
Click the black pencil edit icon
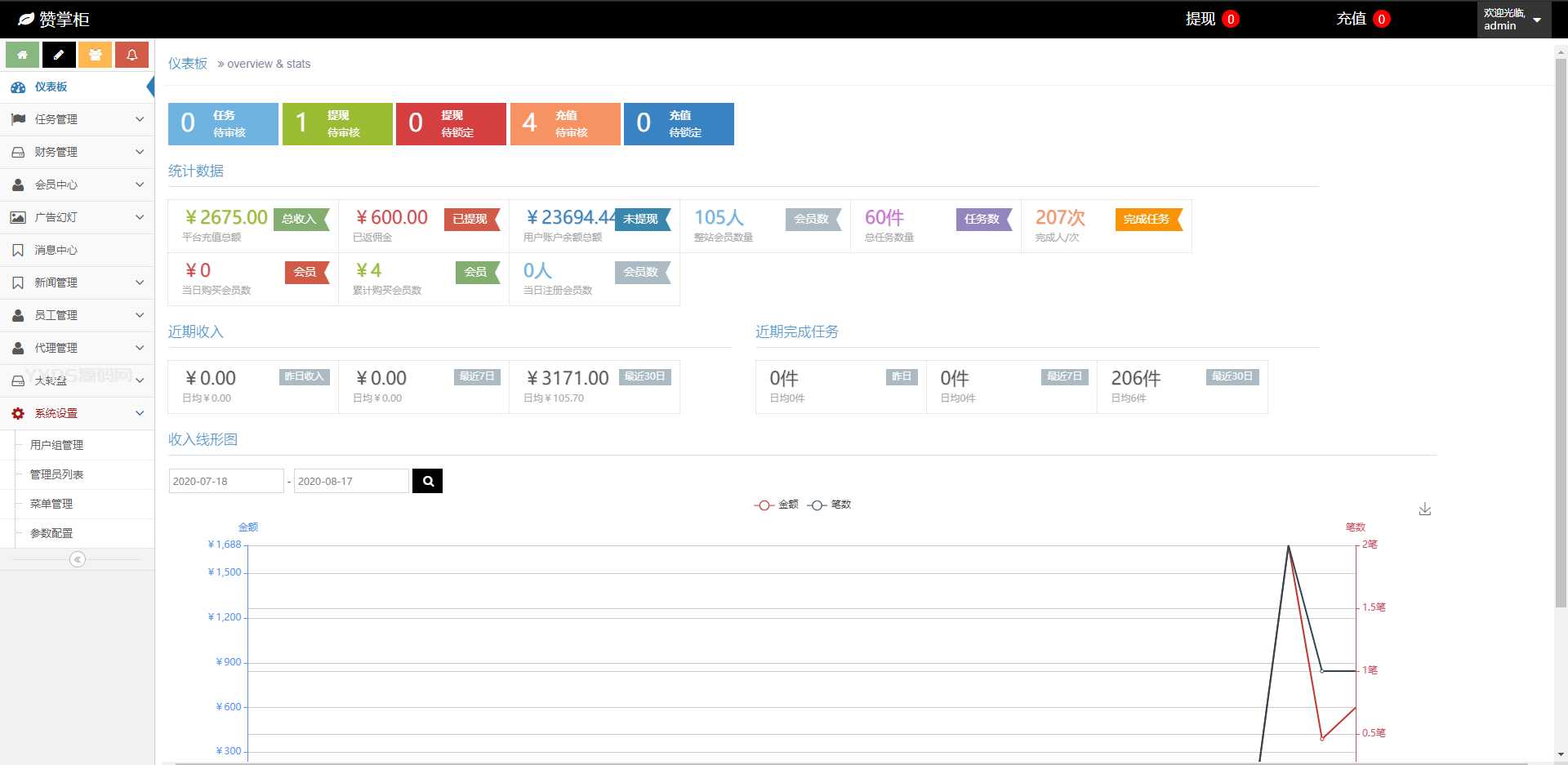pos(59,55)
